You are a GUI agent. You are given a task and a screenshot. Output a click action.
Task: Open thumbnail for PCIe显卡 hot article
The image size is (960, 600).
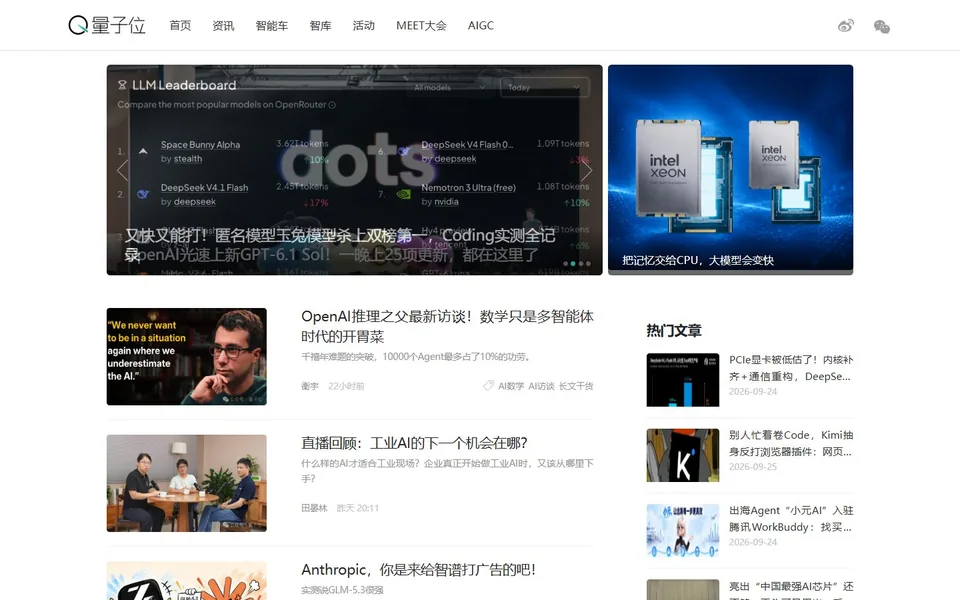coord(683,380)
